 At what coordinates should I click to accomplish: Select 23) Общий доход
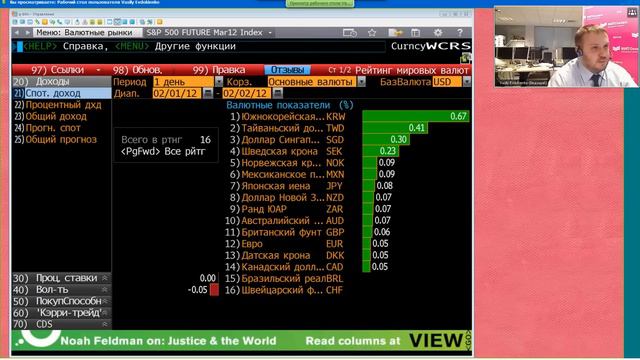(51, 116)
